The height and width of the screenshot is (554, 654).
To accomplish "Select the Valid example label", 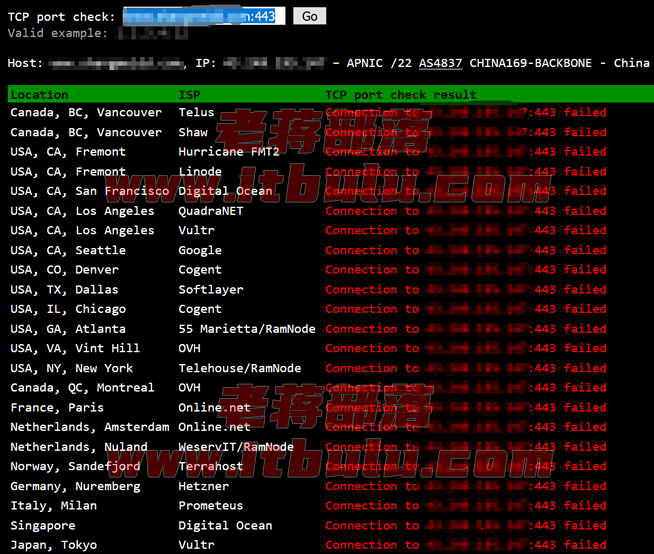I will (x=58, y=33).
